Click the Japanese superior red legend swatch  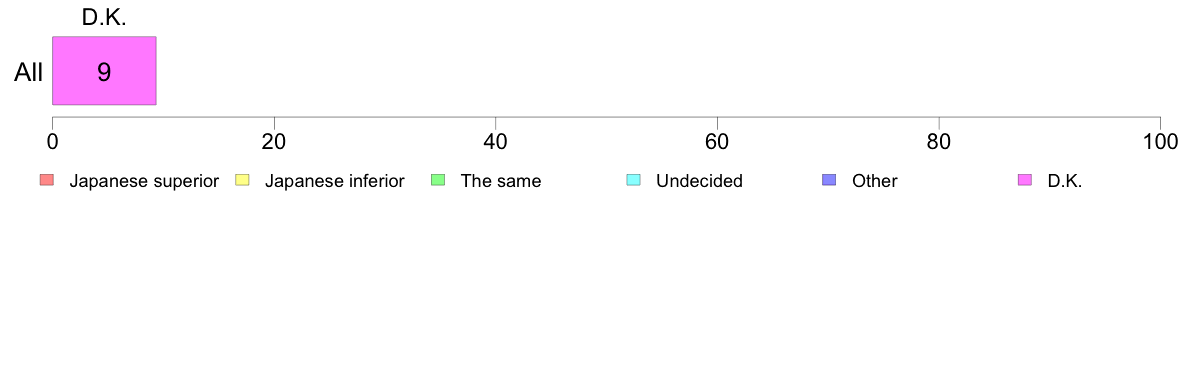pyautogui.click(x=46, y=180)
